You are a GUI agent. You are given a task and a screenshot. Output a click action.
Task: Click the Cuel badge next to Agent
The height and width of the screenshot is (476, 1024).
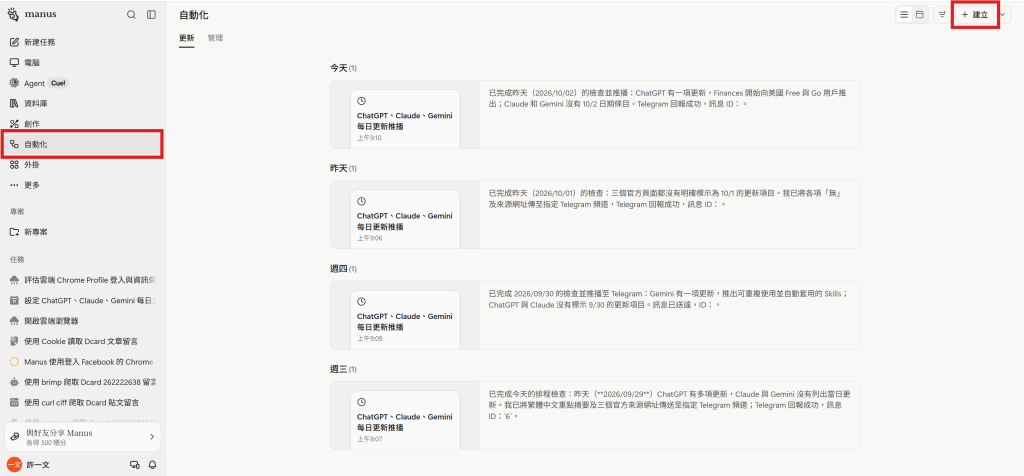(57, 83)
